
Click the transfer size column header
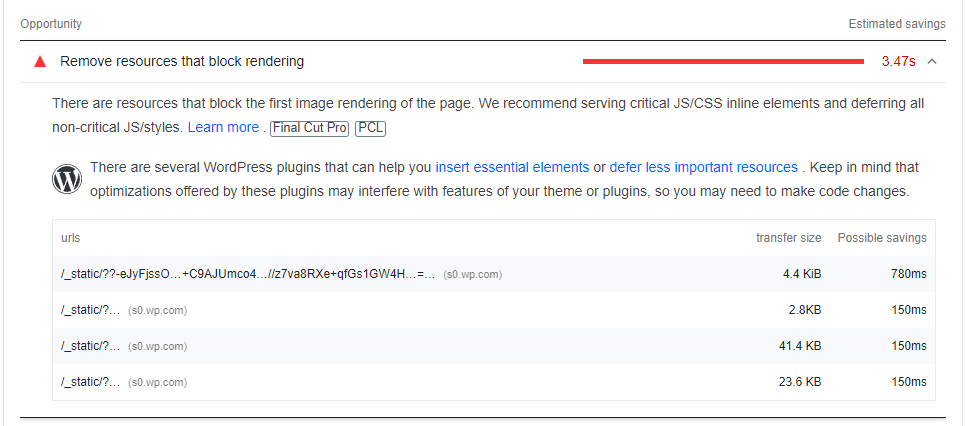(x=788, y=238)
